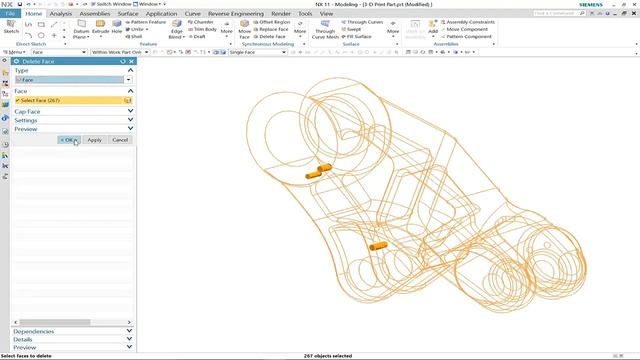Switch to the View tab
This screenshot has width=640, height=360.
click(326, 13)
